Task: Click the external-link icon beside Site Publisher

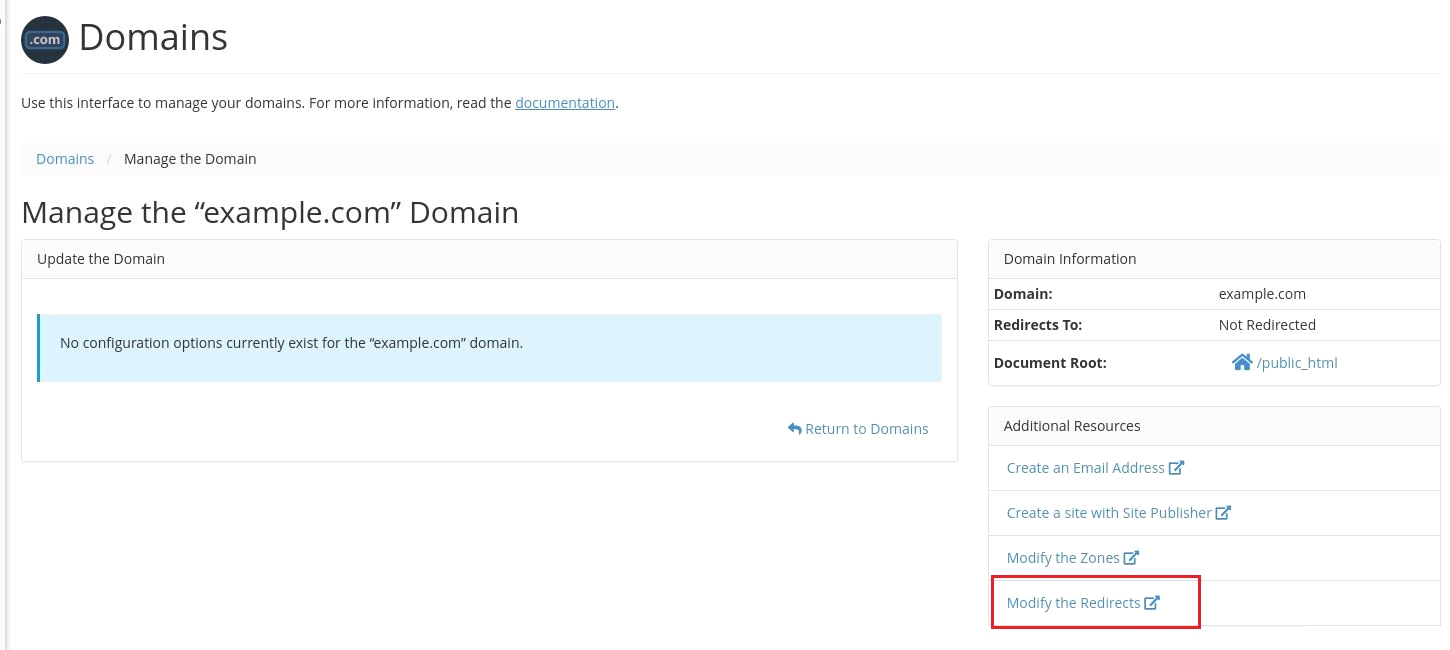Action: coord(1224,512)
